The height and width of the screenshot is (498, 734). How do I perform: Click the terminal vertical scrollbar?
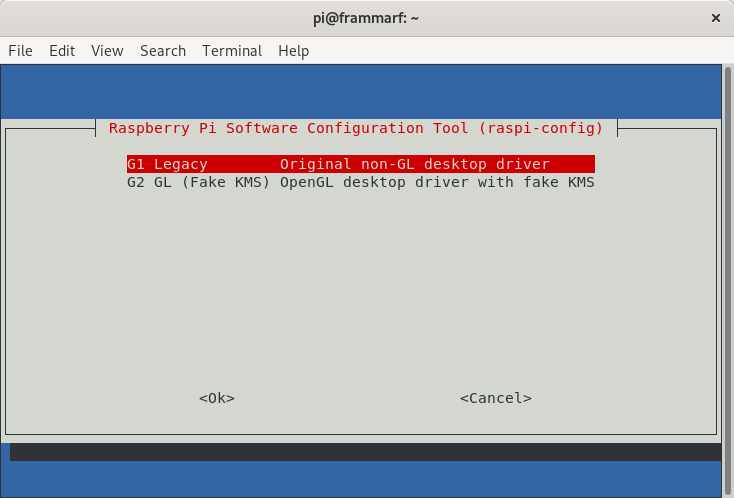(727, 281)
